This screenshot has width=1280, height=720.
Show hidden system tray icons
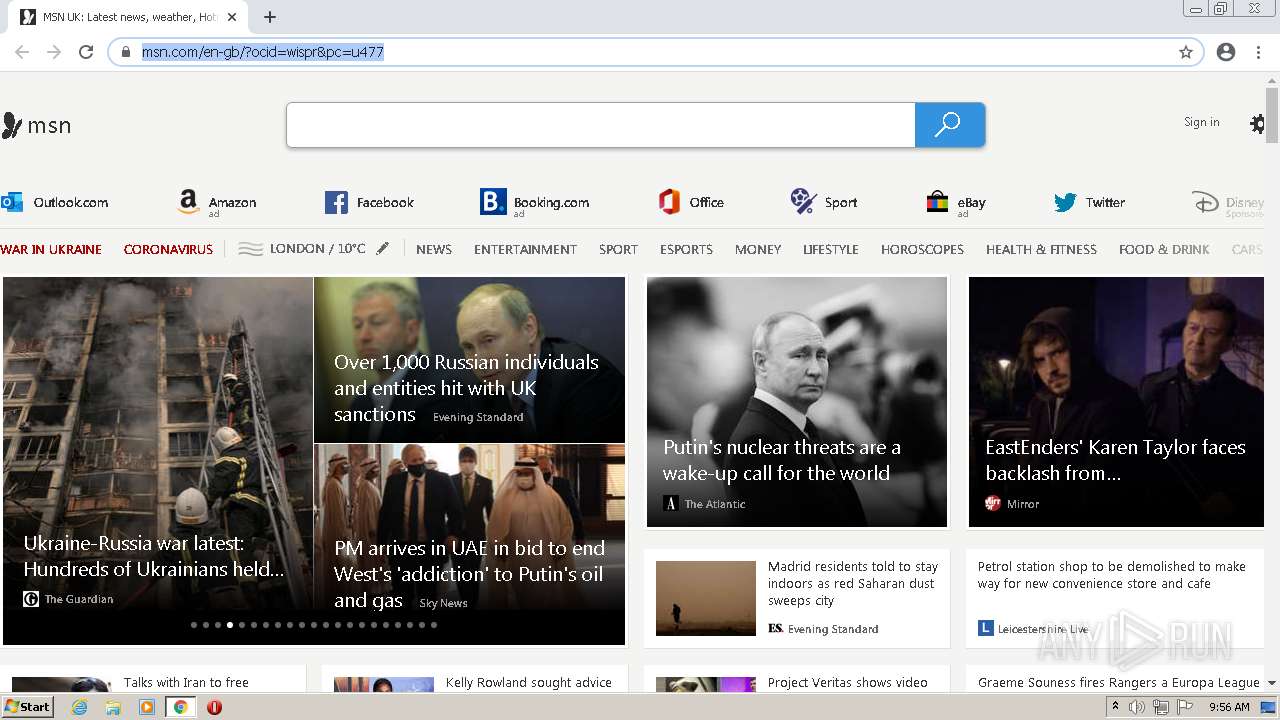tap(1115, 707)
